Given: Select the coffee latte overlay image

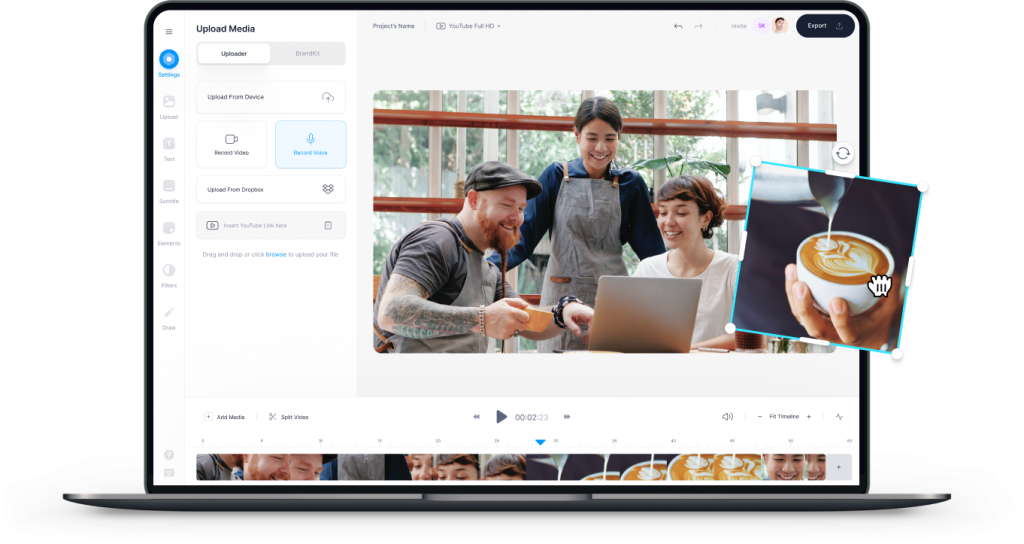Looking at the screenshot, I should (x=827, y=257).
